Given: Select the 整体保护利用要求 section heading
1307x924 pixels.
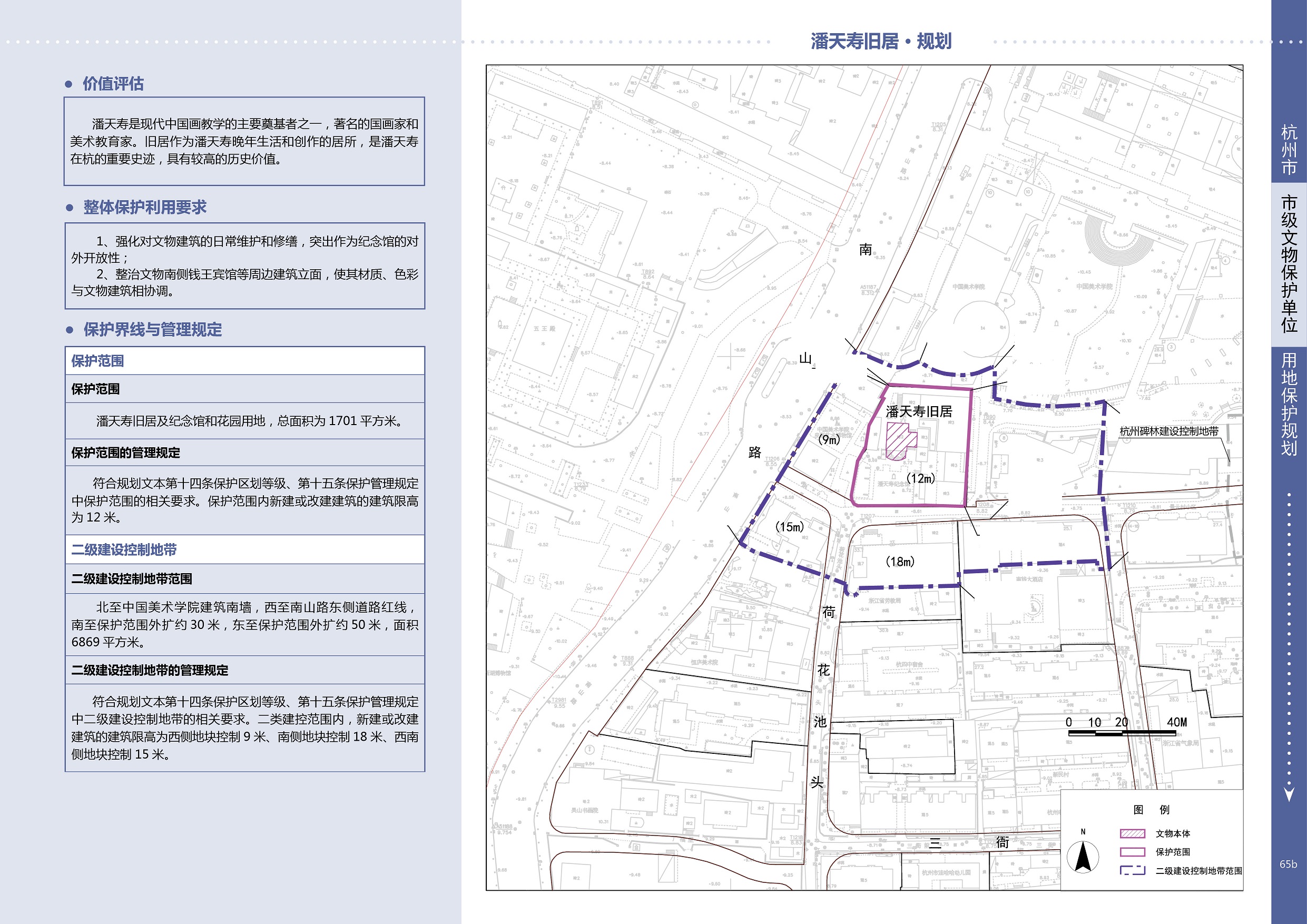Looking at the screenshot, I should [x=144, y=207].
